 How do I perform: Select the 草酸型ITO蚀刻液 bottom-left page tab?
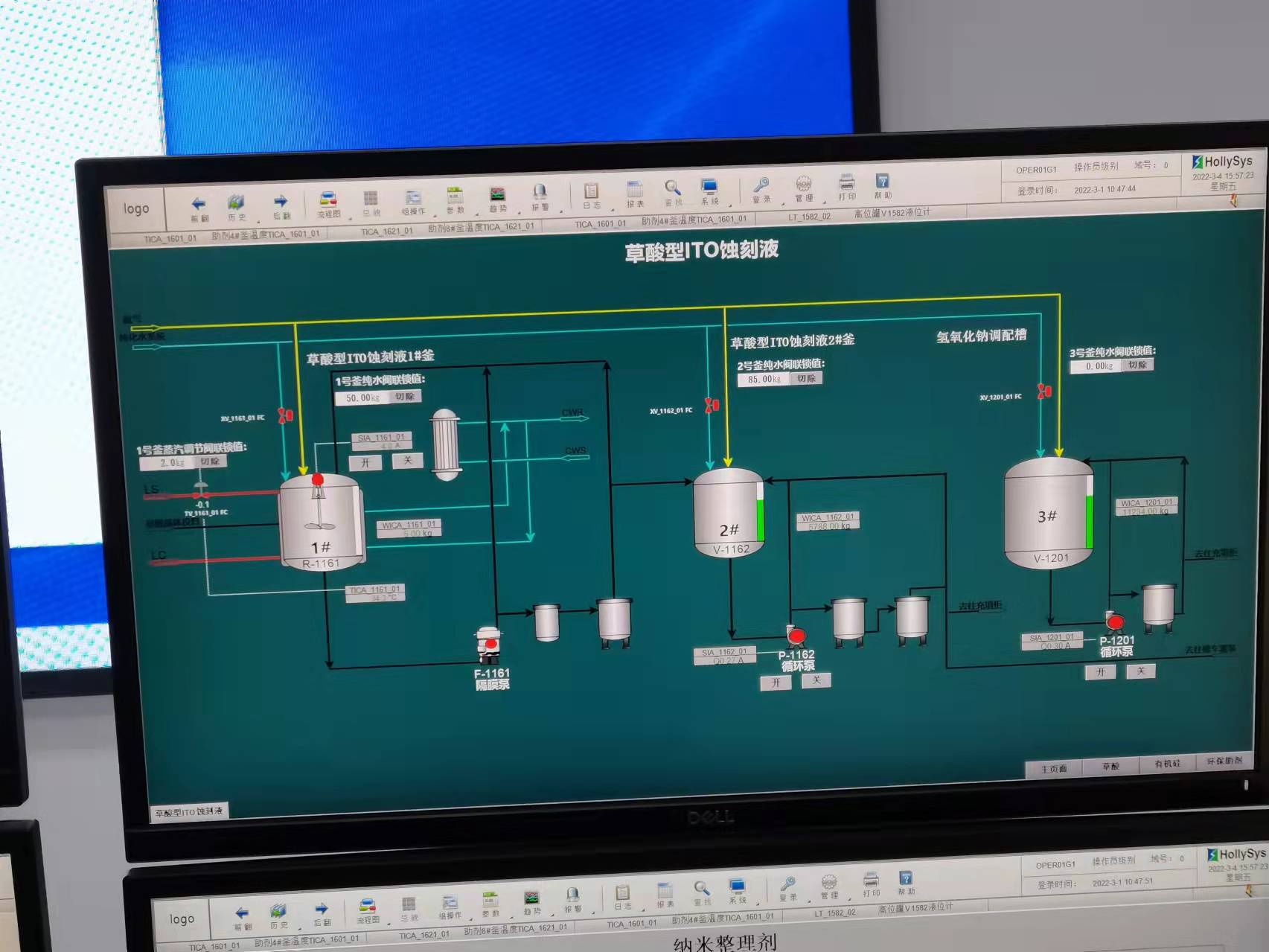click(188, 811)
